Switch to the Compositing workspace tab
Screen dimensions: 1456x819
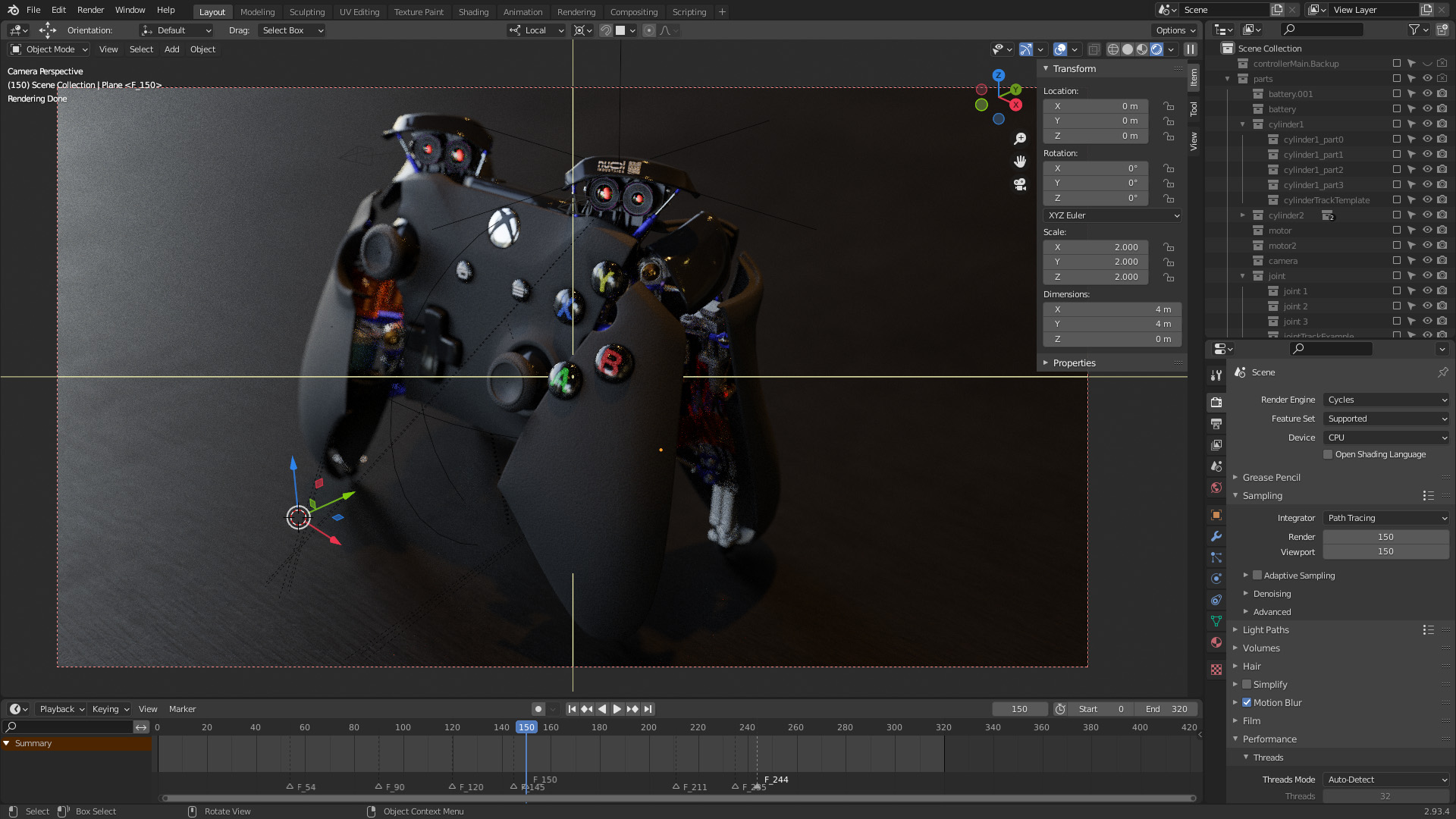point(634,12)
